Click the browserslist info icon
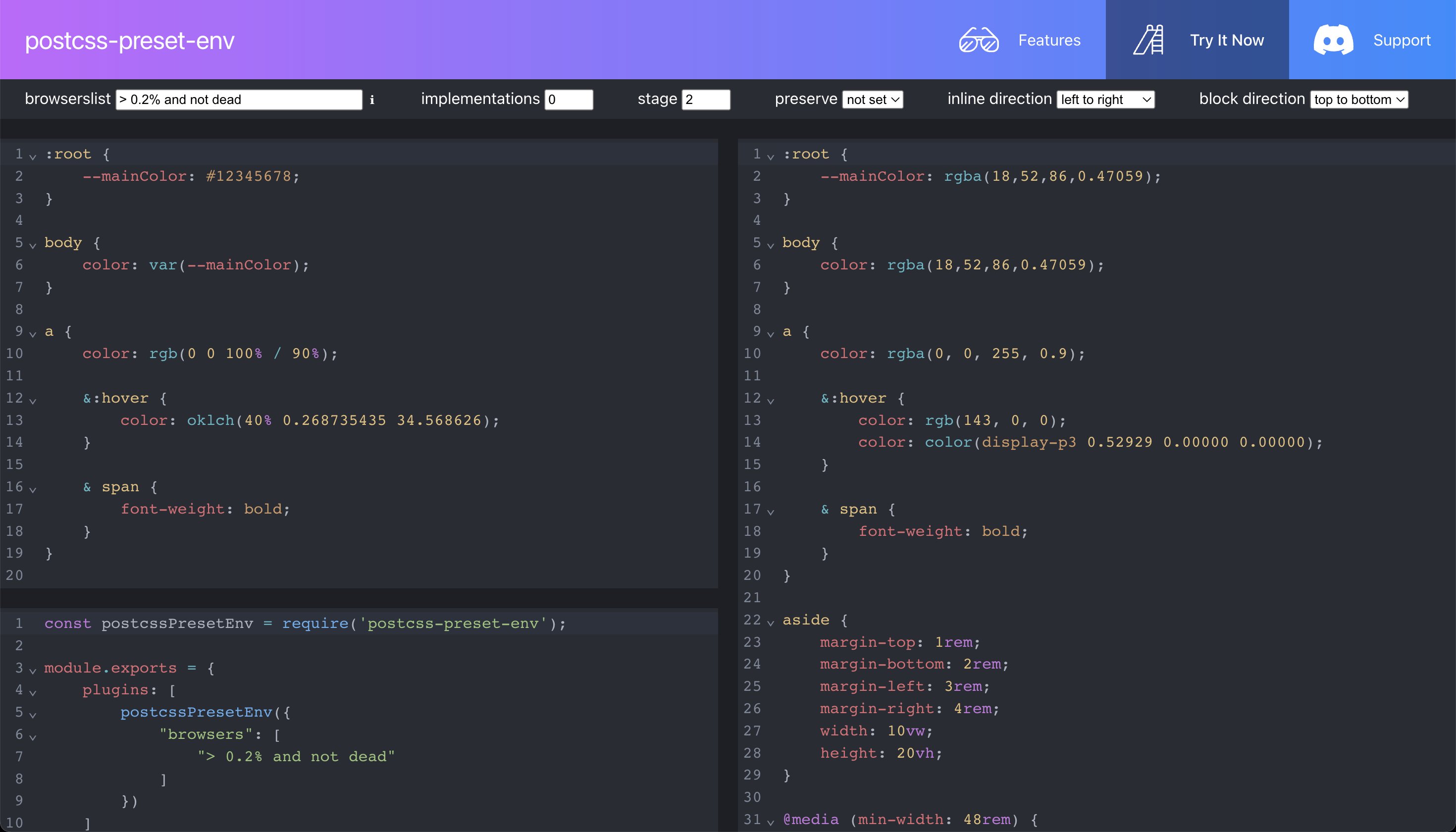This screenshot has height=832, width=1456. click(372, 100)
